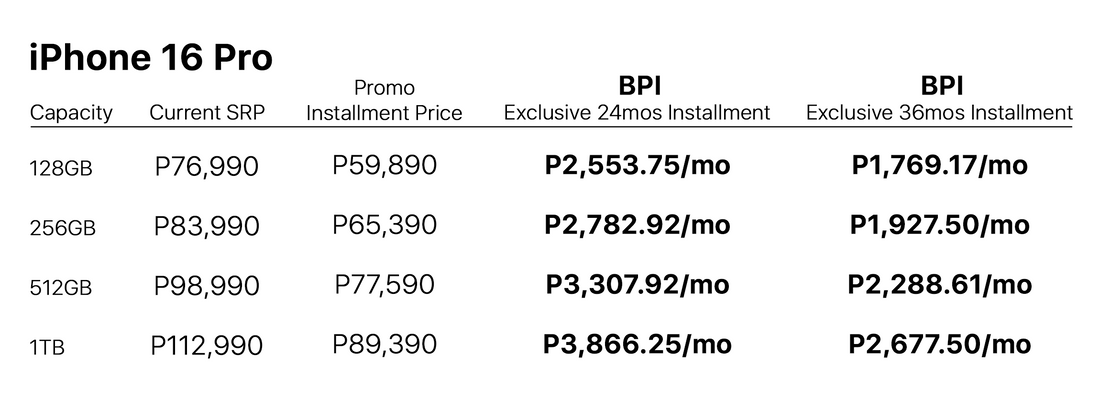Click the Current SRP column header
This screenshot has width=1100, height=409.
207,113
